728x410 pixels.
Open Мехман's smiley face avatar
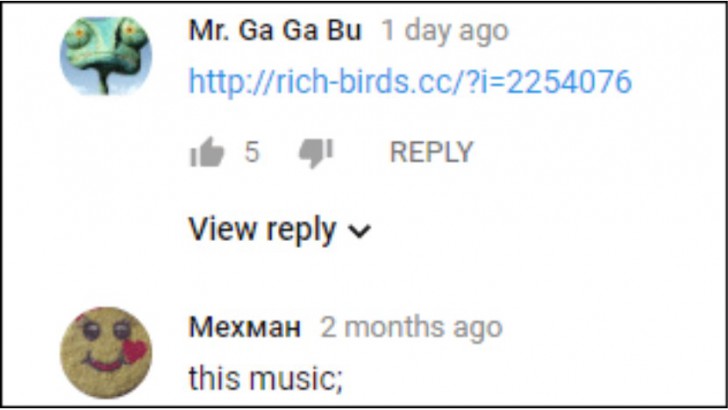coord(106,352)
